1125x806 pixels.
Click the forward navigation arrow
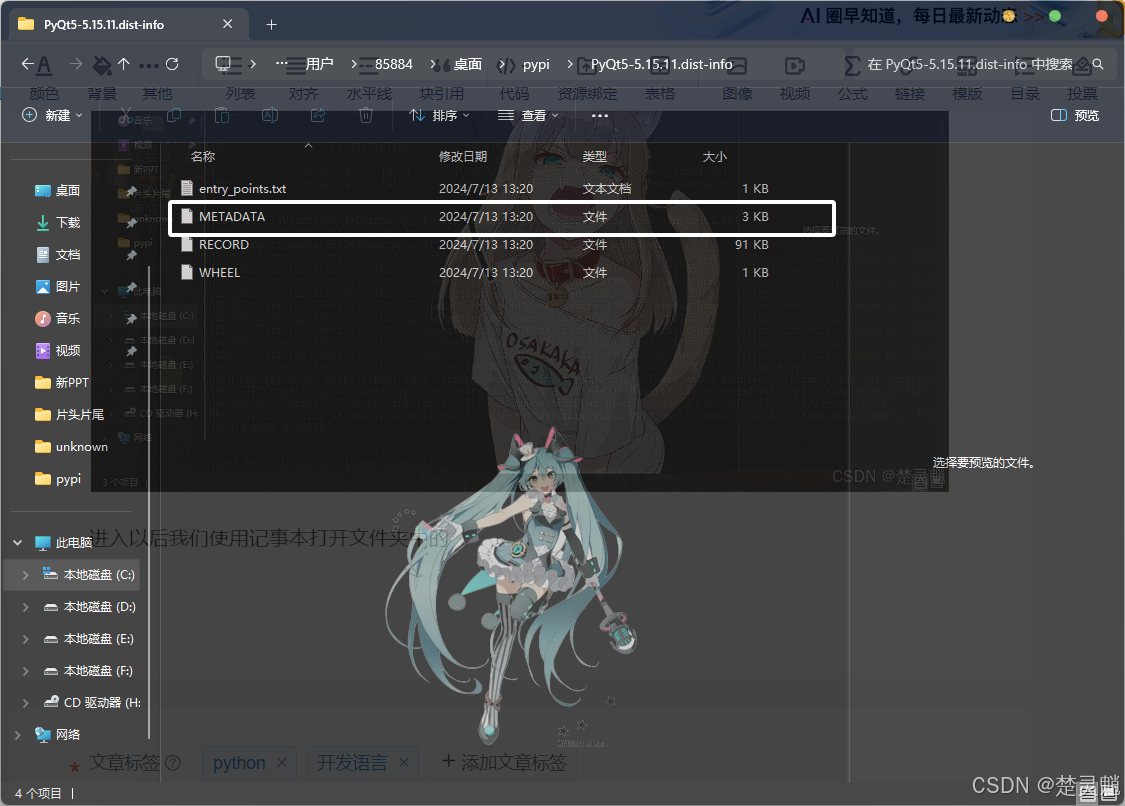[75, 64]
